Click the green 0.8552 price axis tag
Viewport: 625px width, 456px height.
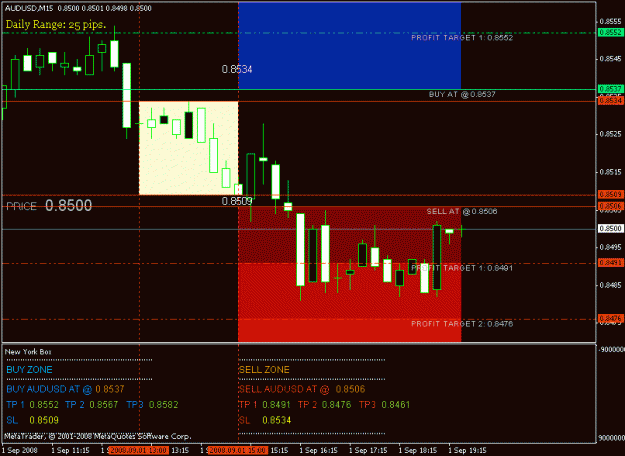click(610, 33)
